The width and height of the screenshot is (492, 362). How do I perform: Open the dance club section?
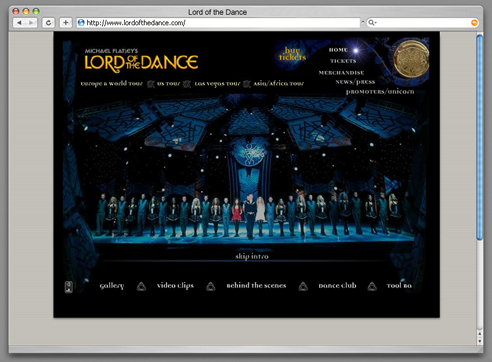337,286
